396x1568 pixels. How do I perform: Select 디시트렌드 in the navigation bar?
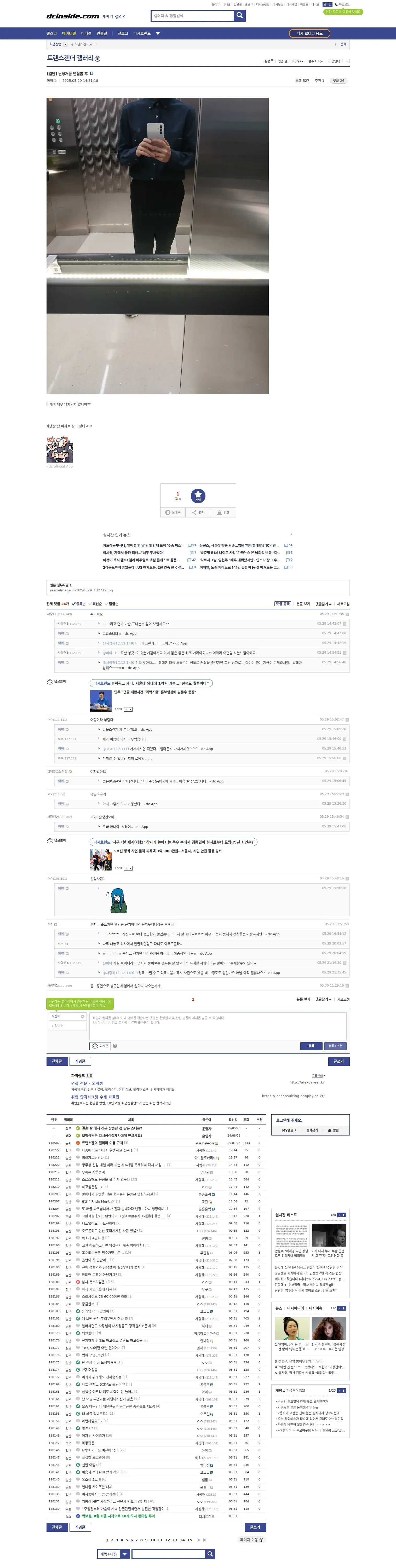point(142,33)
